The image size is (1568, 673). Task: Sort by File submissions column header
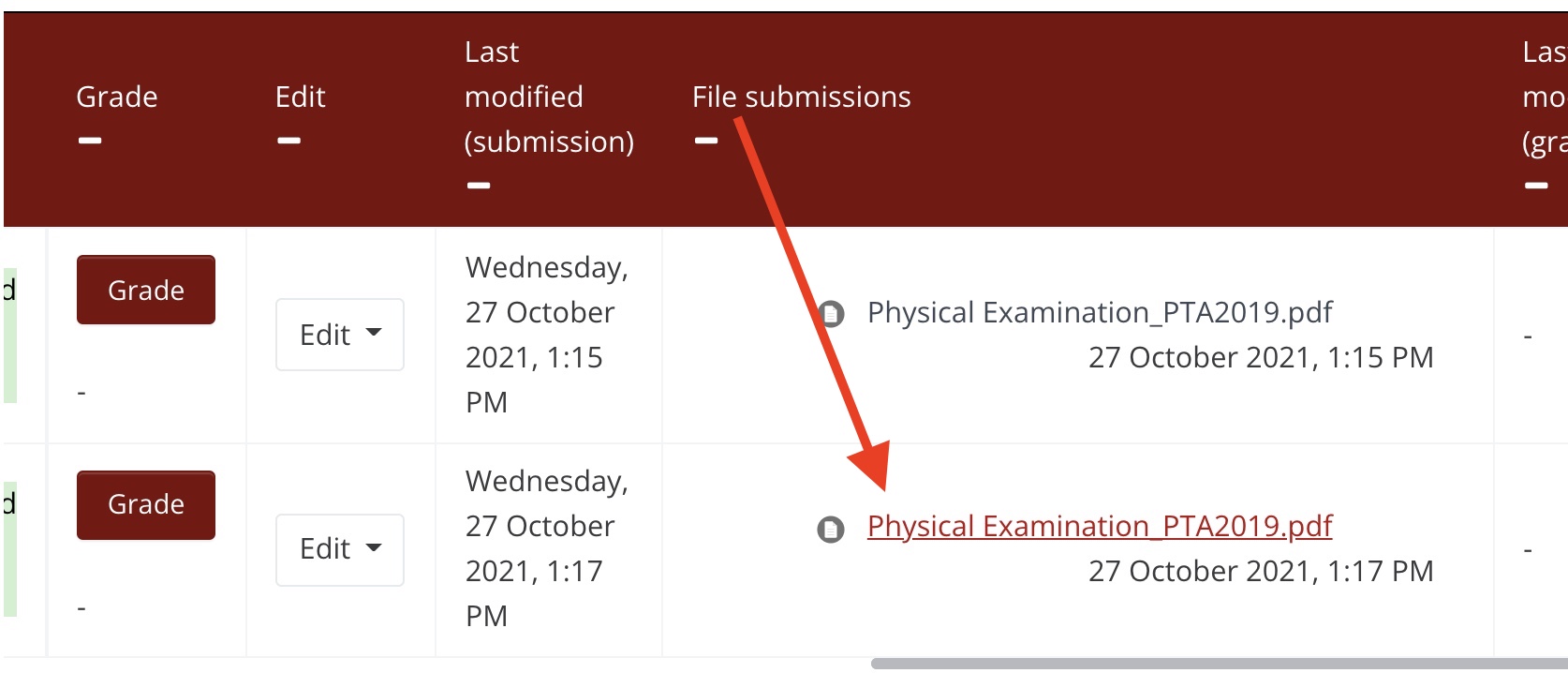click(801, 97)
